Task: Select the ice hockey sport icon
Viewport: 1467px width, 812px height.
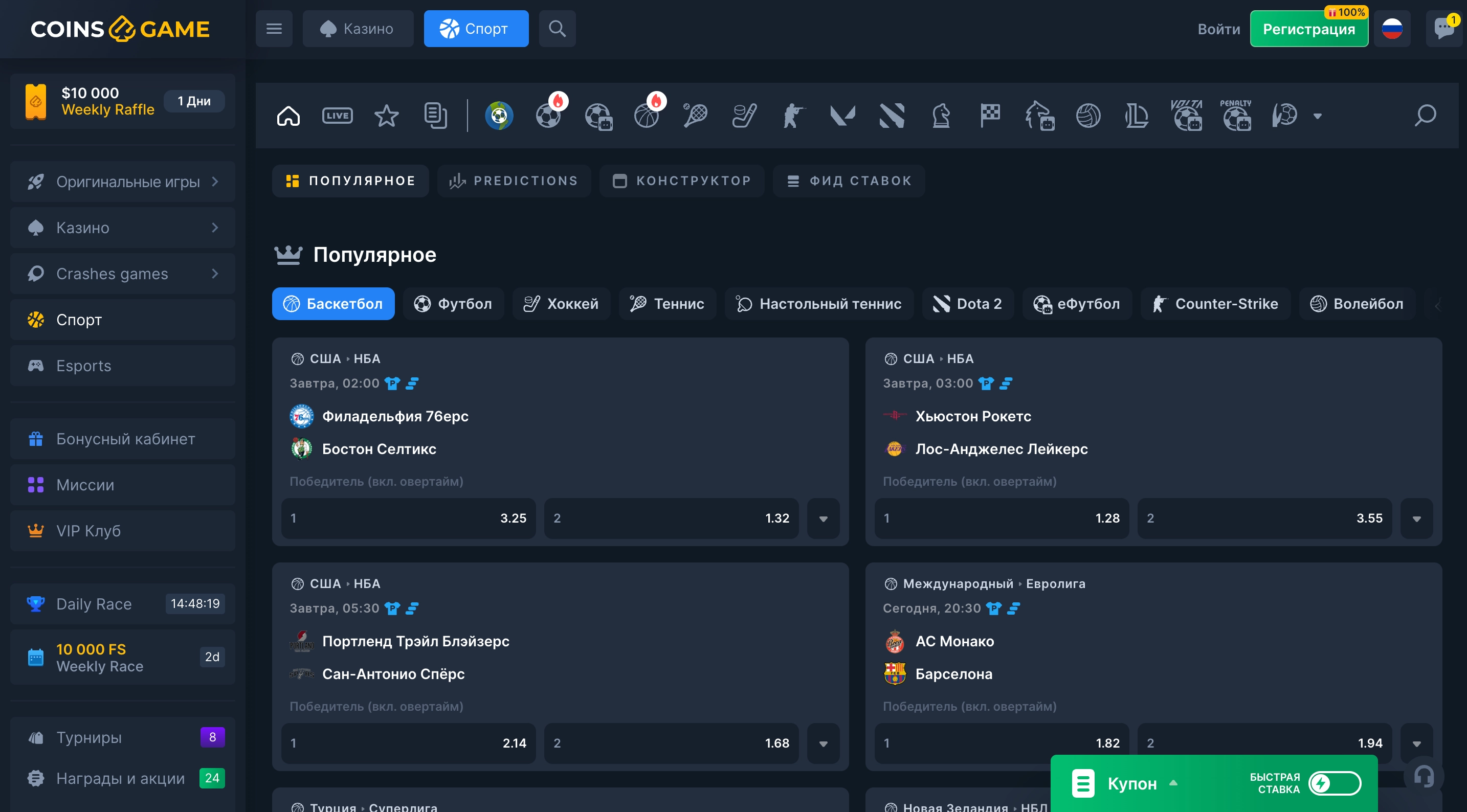Action: [x=744, y=116]
